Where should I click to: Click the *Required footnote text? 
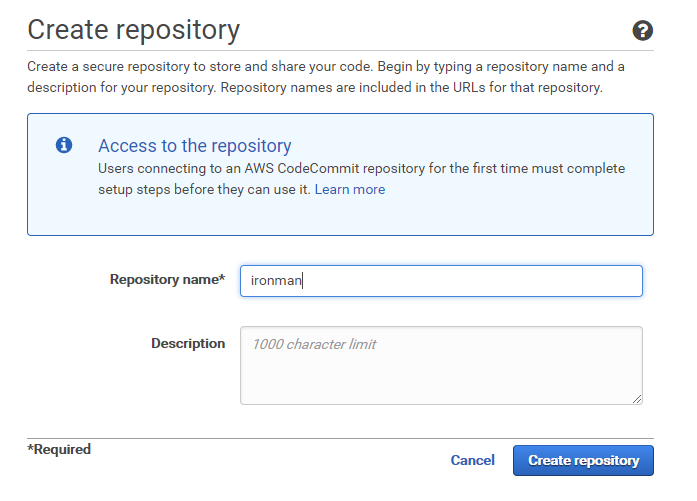point(59,450)
